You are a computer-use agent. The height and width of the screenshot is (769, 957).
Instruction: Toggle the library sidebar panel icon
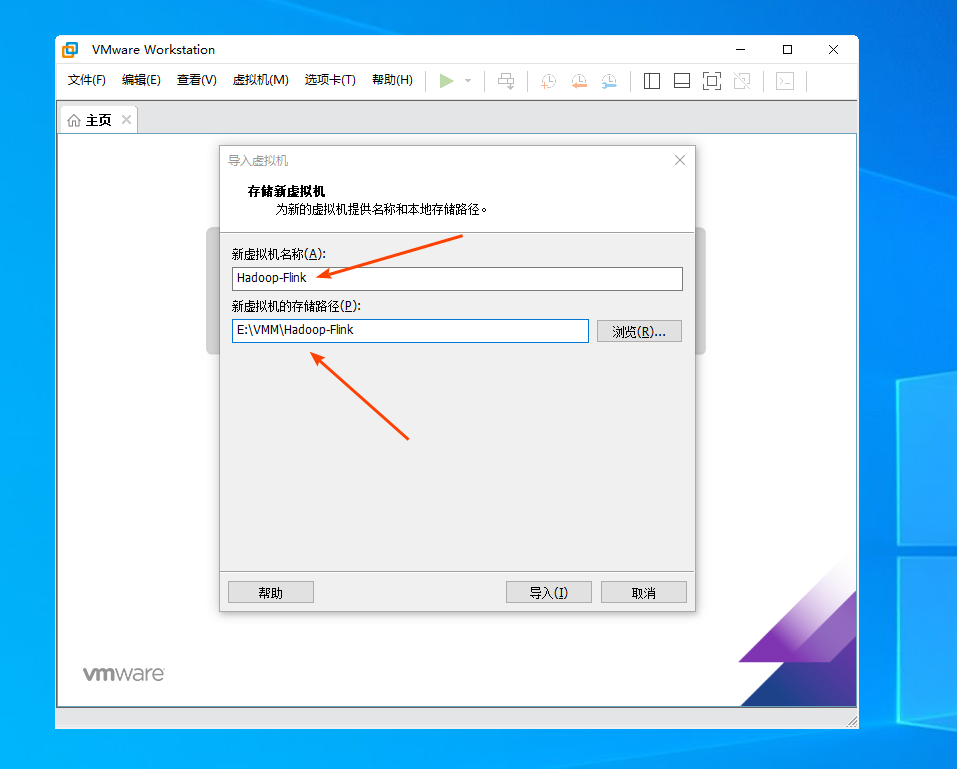(x=652, y=81)
